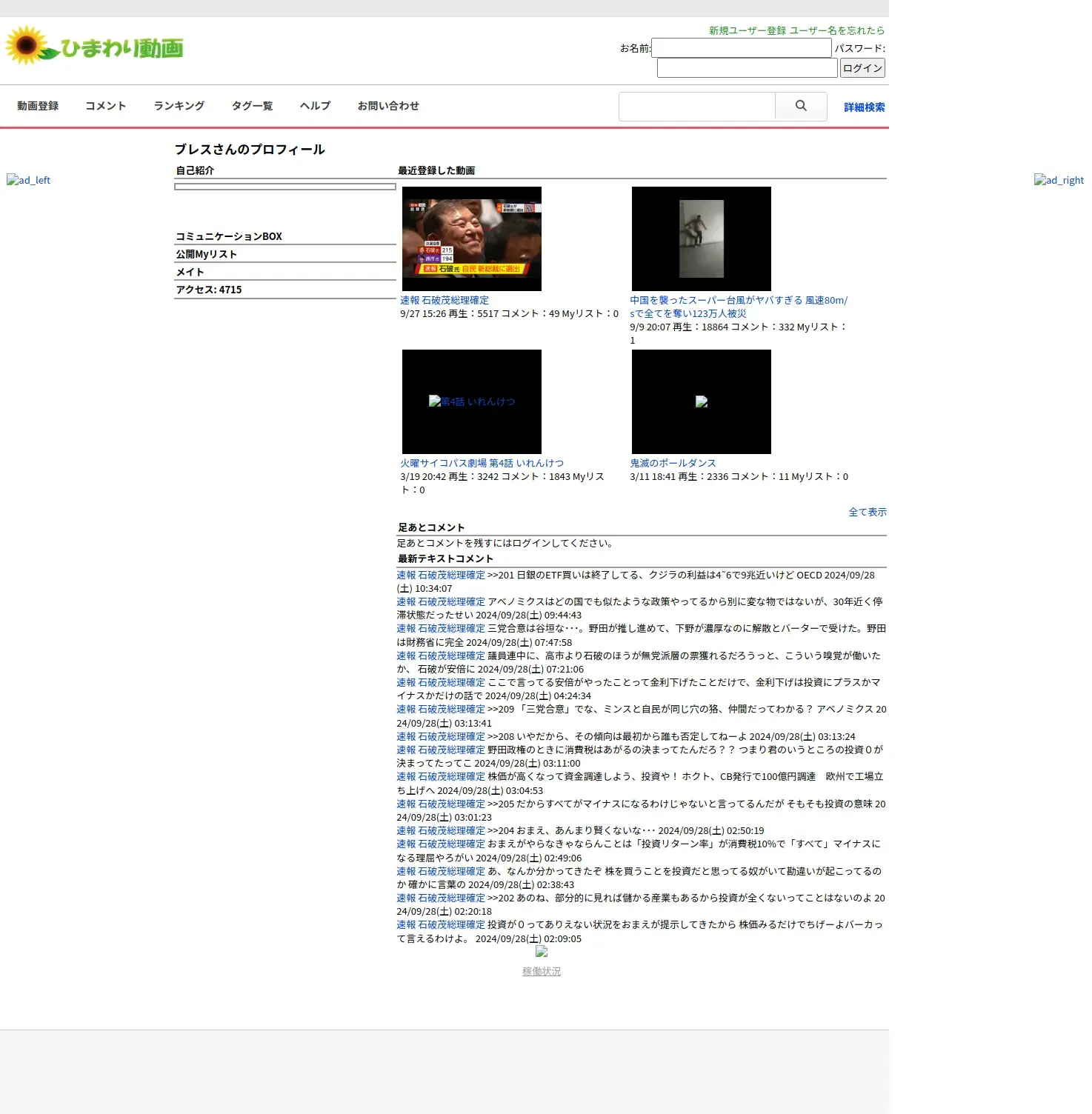
Task: Click the ログイン button
Action: (x=862, y=68)
